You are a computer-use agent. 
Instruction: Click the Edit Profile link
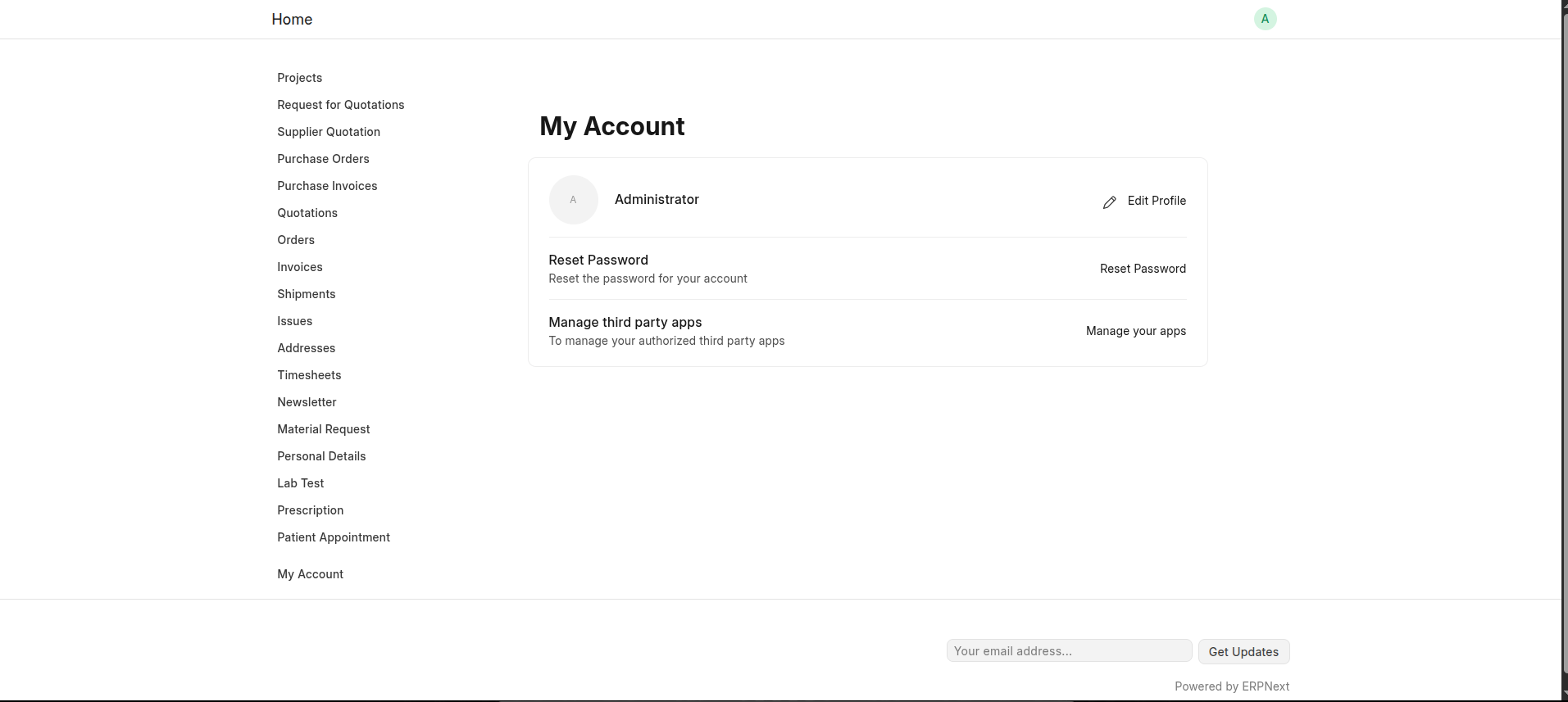coord(1157,201)
